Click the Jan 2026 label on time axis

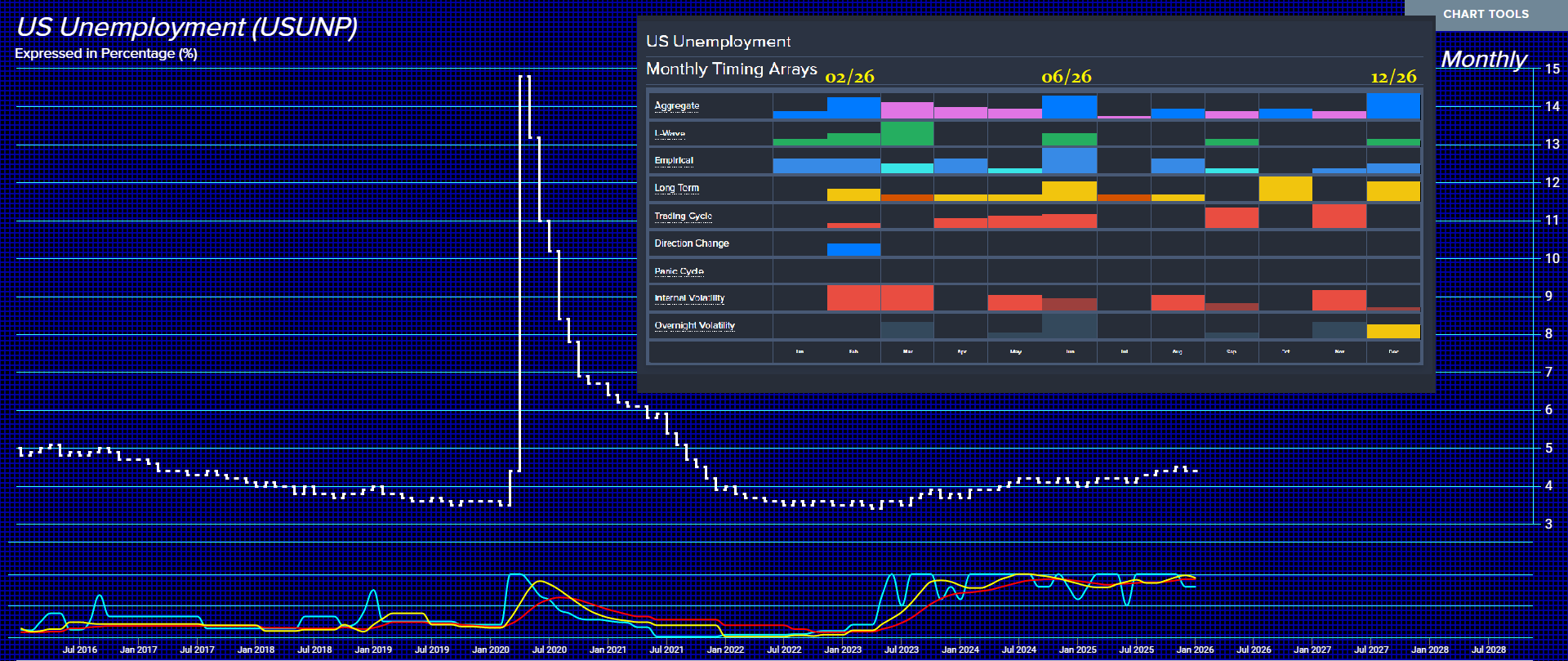[1195, 650]
